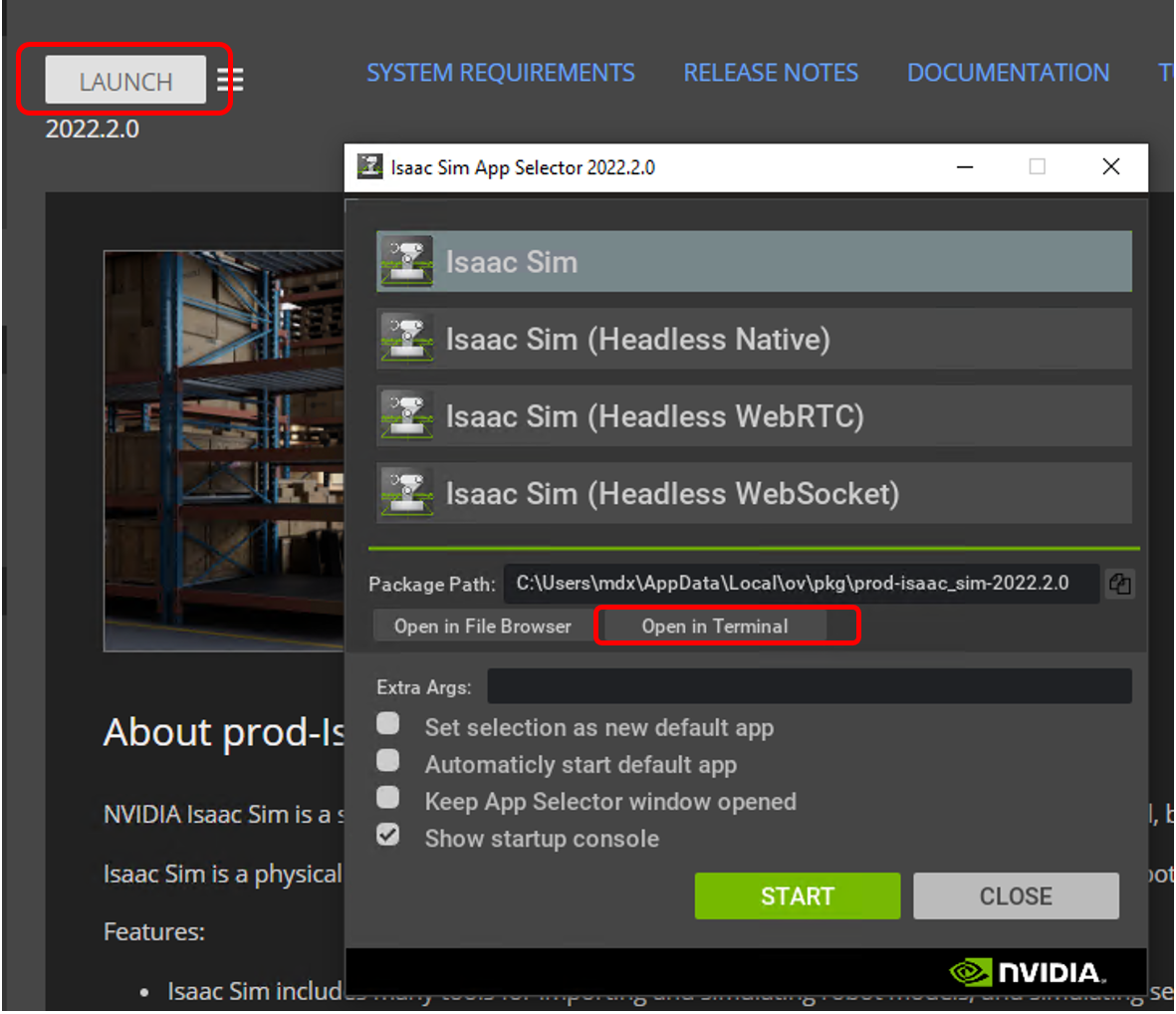Image resolution: width=1176 pixels, height=1014 pixels.
Task: Open the Release Notes tab
Action: (x=771, y=73)
